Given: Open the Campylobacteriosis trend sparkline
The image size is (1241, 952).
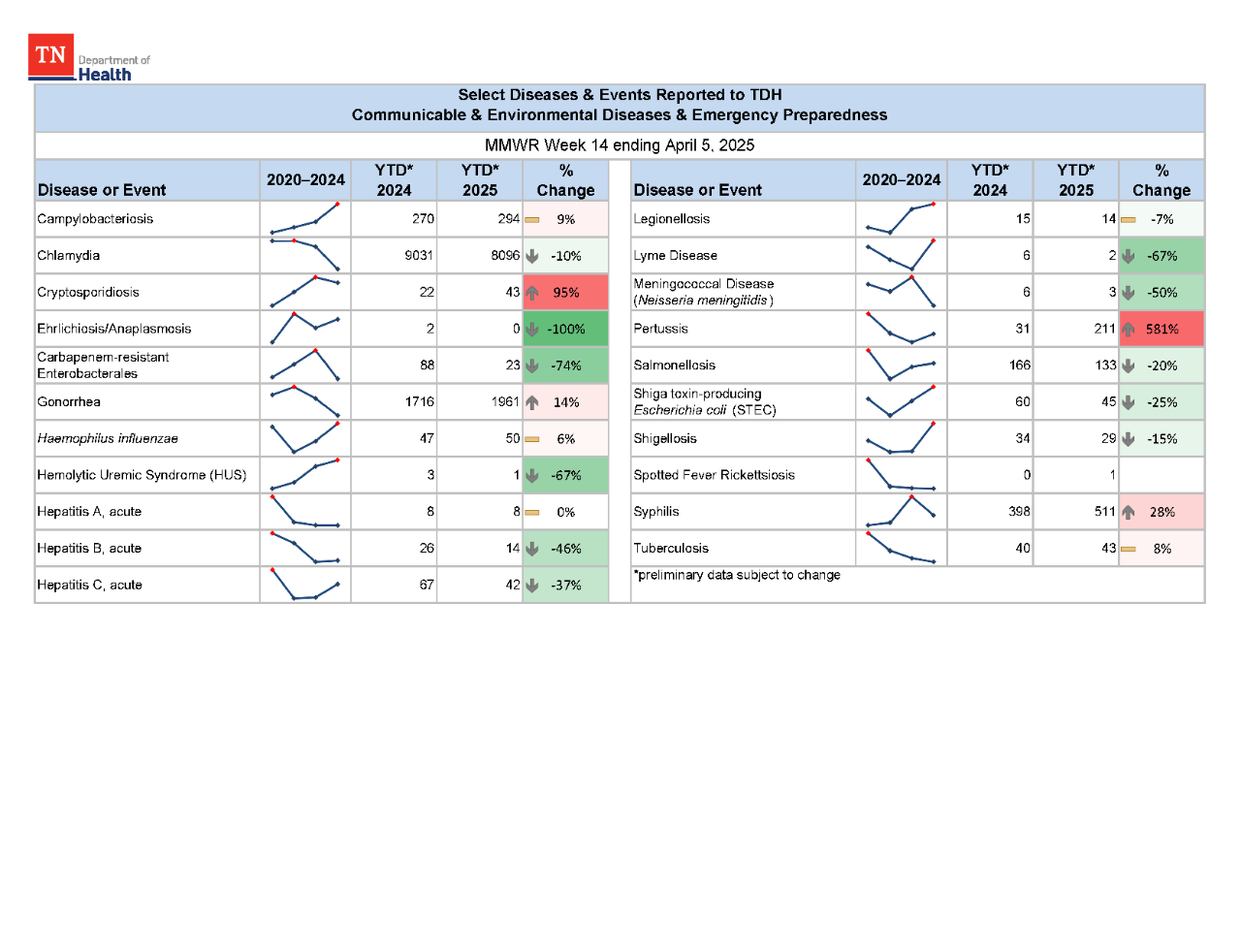Looking at the screenshot, I should click(x=304, y=218).
